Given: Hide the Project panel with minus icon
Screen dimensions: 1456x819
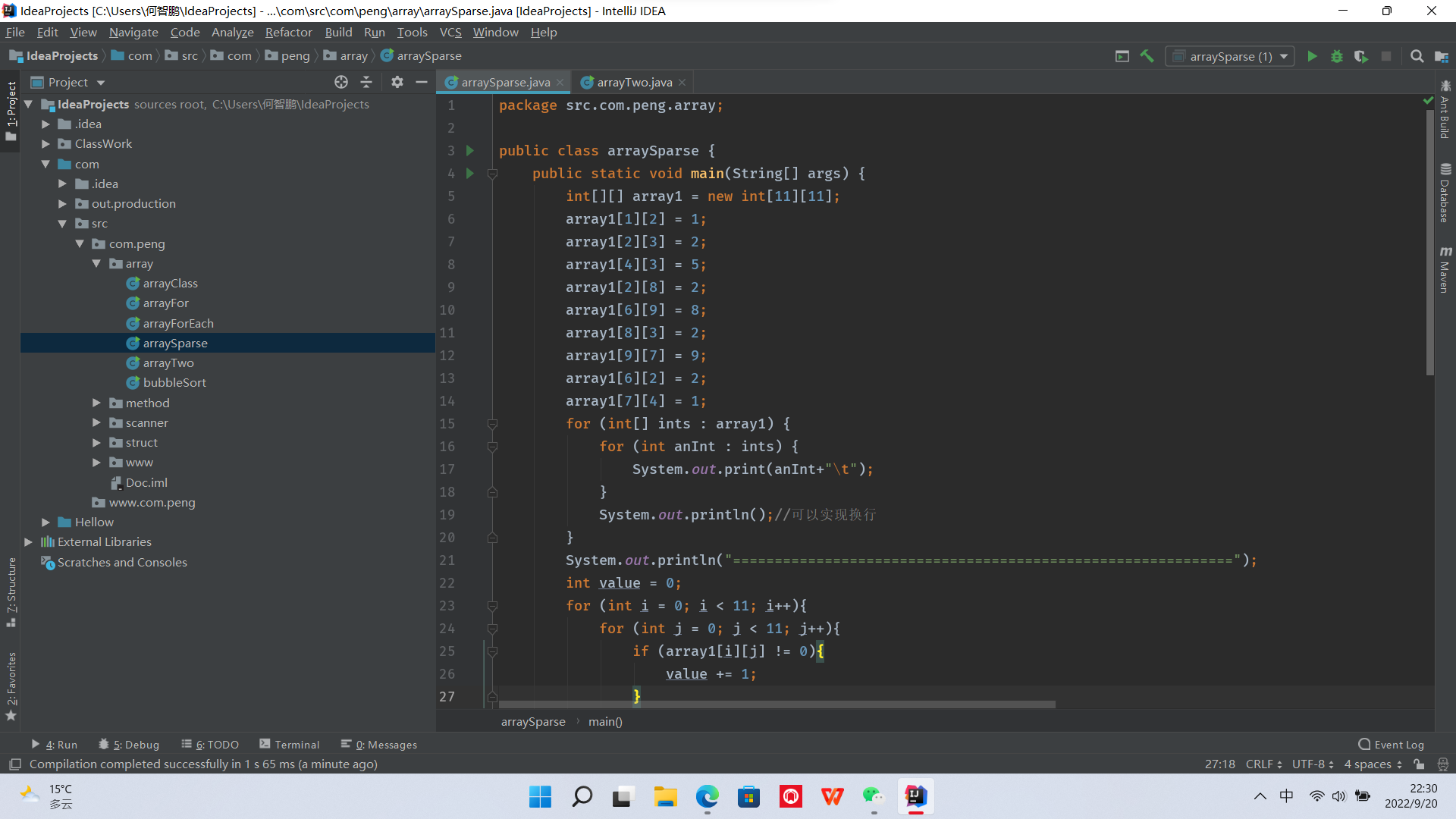Looking at the screenshot, I should click(422, 82).
